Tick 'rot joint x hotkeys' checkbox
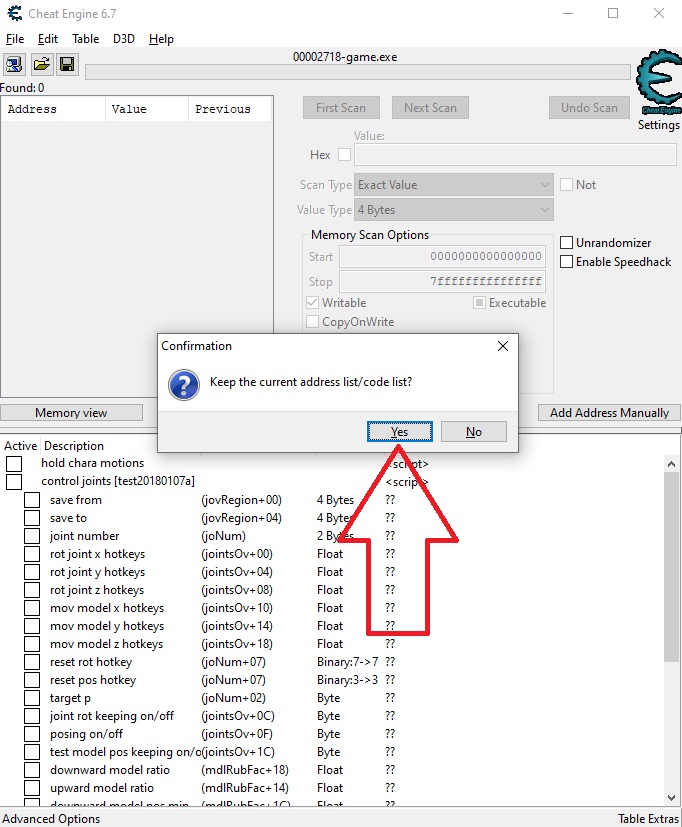 tap(32, 554)
